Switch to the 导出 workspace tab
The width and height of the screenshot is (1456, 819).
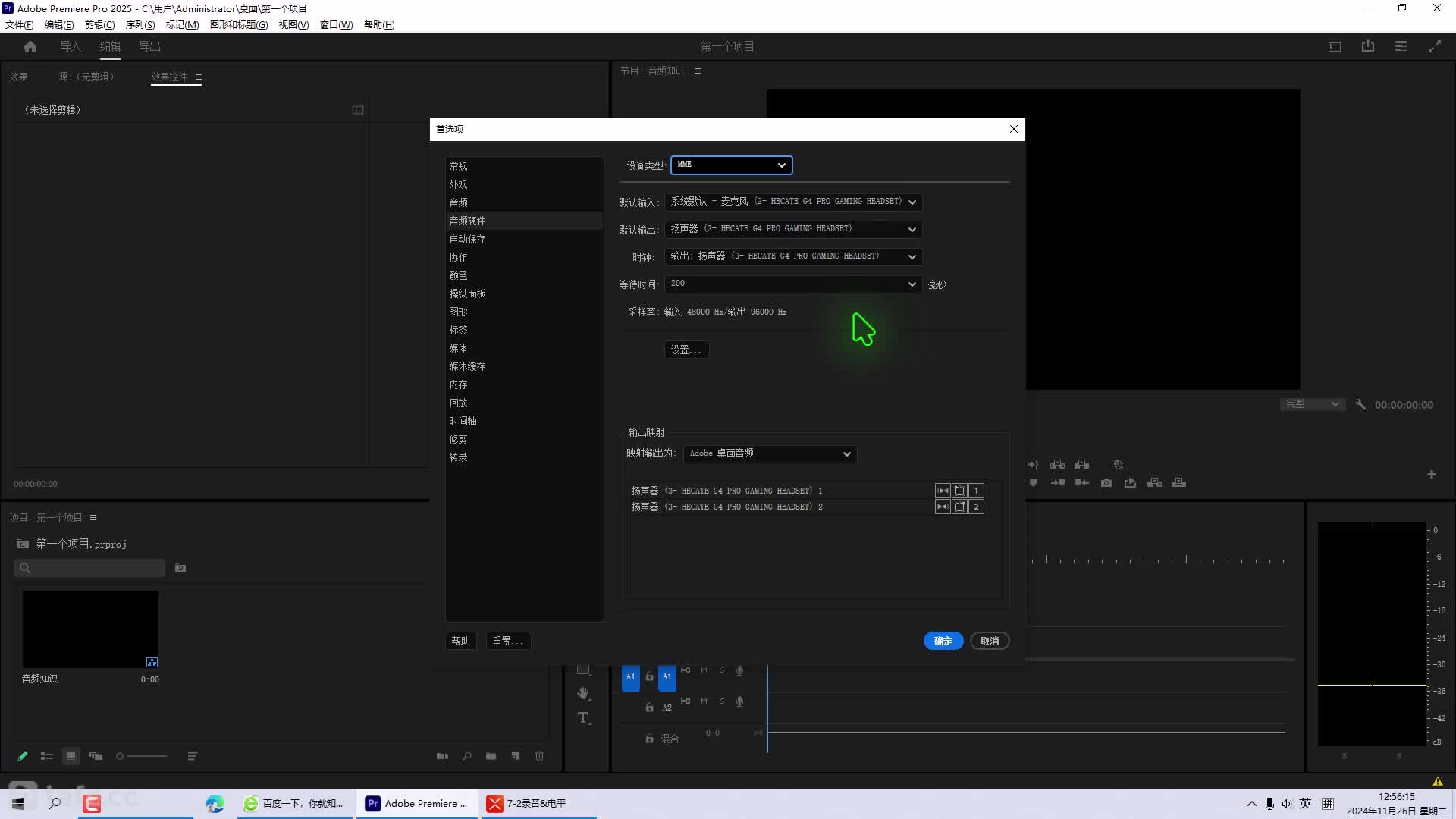click(149, 46)
